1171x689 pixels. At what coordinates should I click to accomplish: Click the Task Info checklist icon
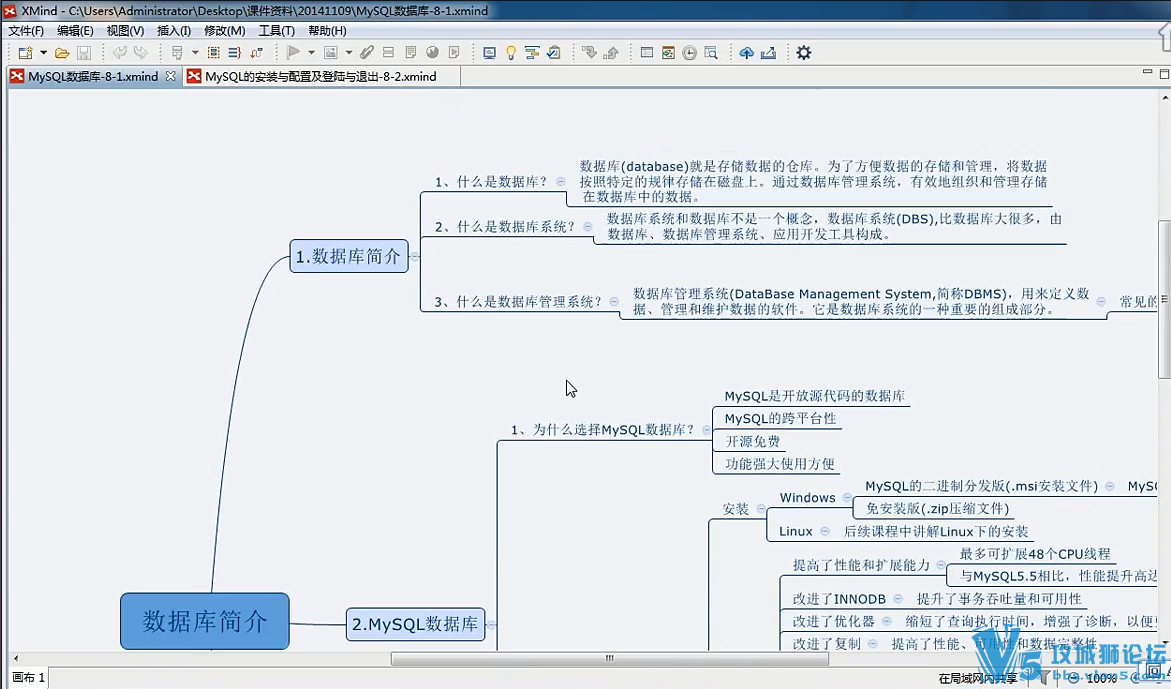(x=553, y=52)
